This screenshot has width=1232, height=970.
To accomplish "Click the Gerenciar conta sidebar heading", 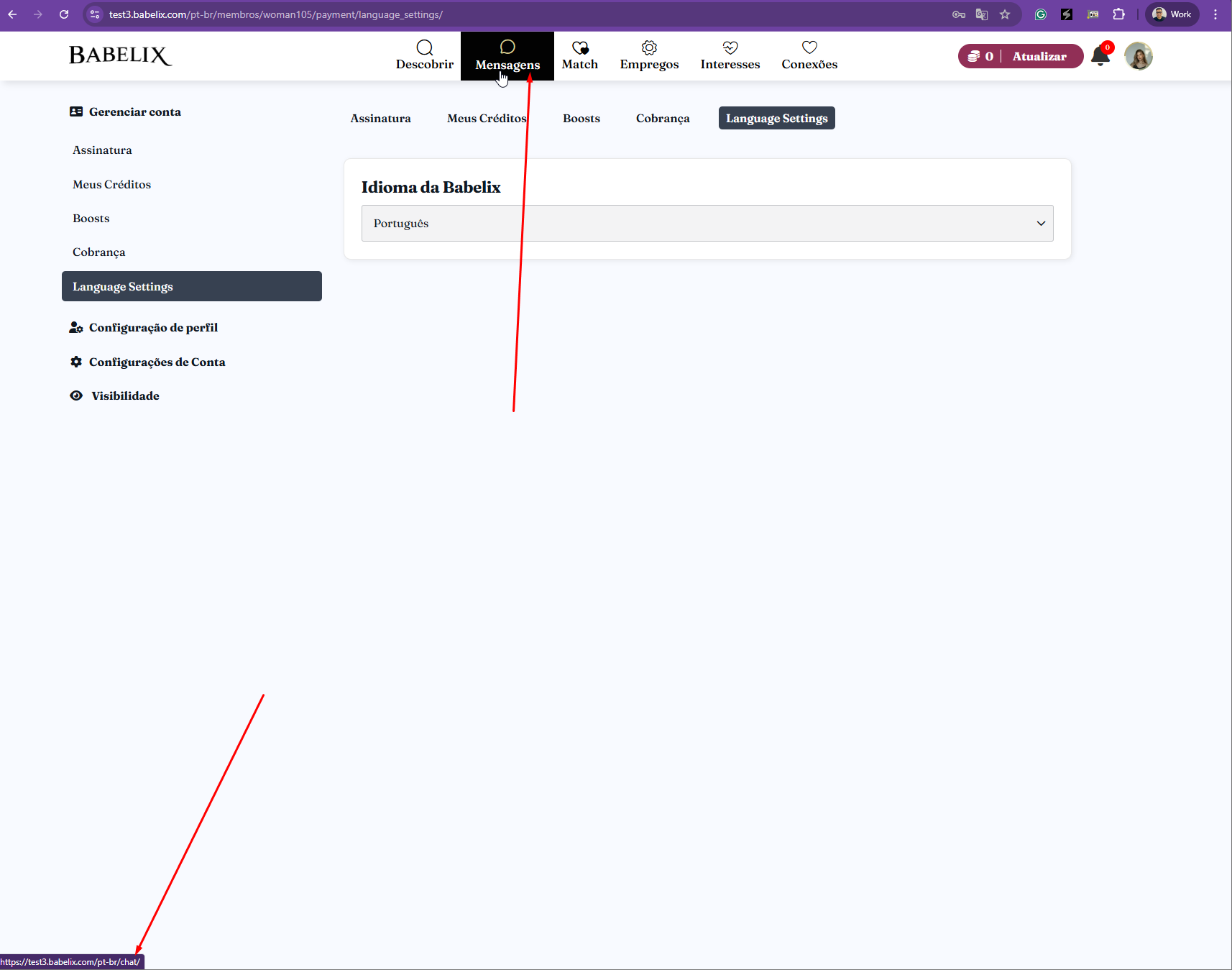I will pos(126,111).
